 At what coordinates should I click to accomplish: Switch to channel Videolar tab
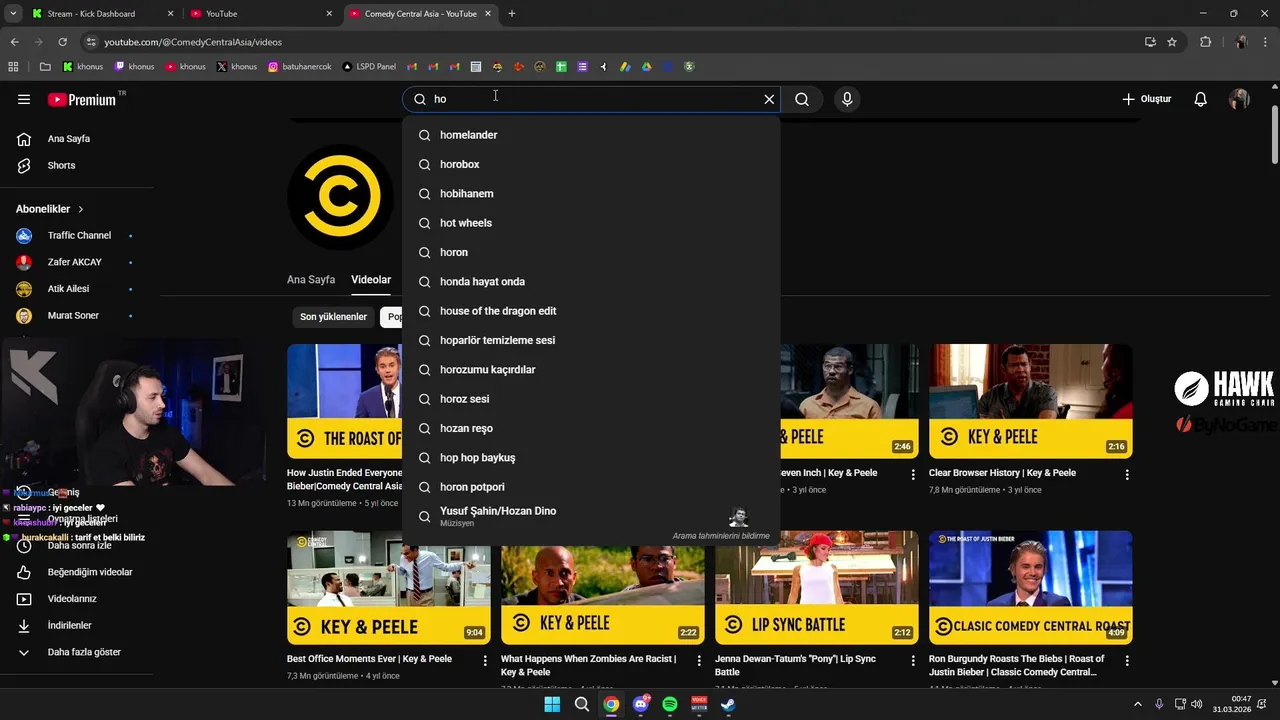click(371, 280)
